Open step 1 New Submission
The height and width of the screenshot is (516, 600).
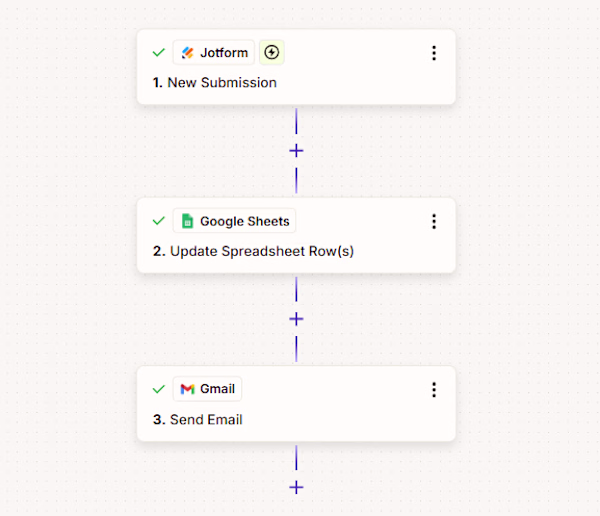[214, 83]
